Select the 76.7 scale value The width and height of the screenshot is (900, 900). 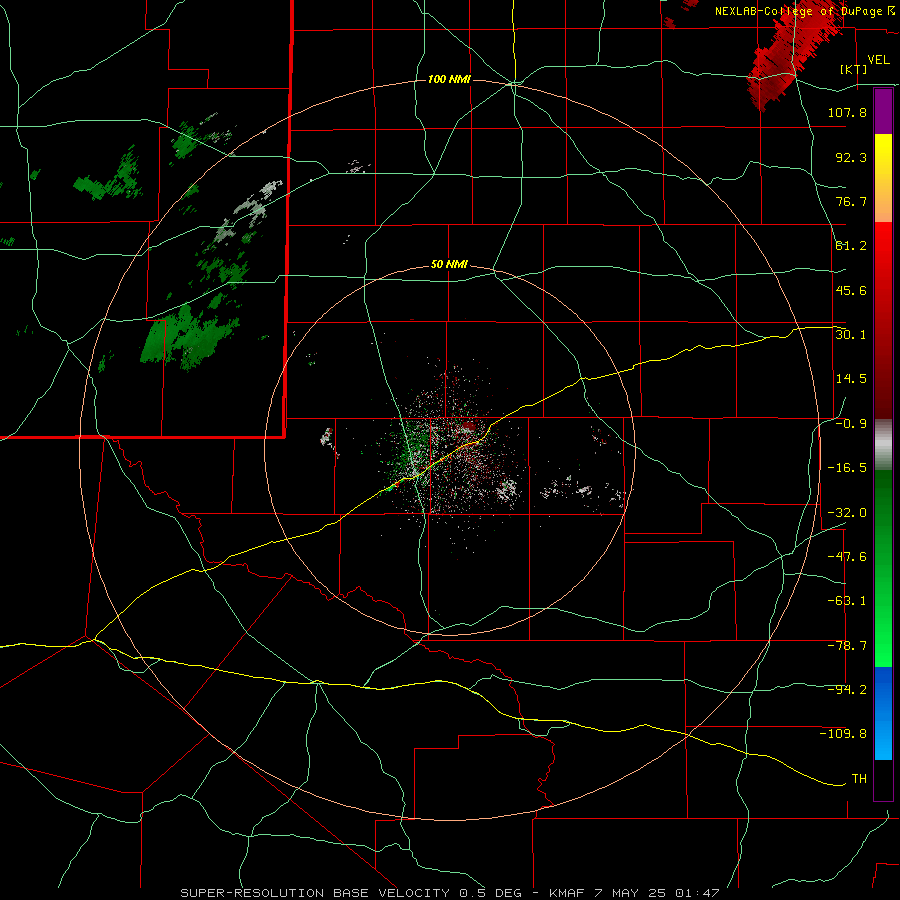851,201
